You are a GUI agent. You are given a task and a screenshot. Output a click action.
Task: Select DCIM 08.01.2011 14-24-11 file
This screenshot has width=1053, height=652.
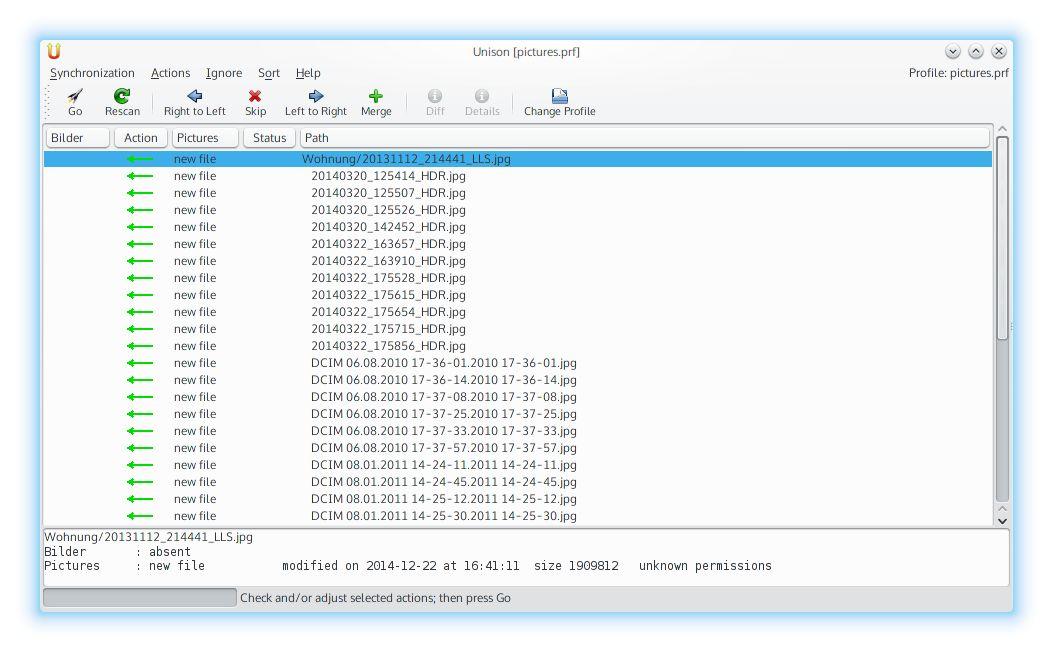point(444,465)
